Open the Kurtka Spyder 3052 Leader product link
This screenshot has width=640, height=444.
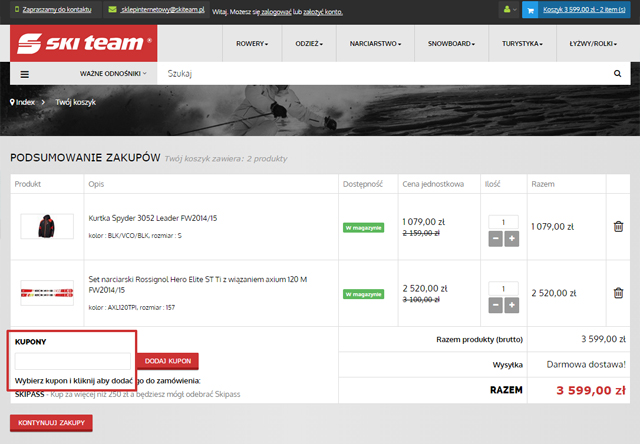[153, 218]
